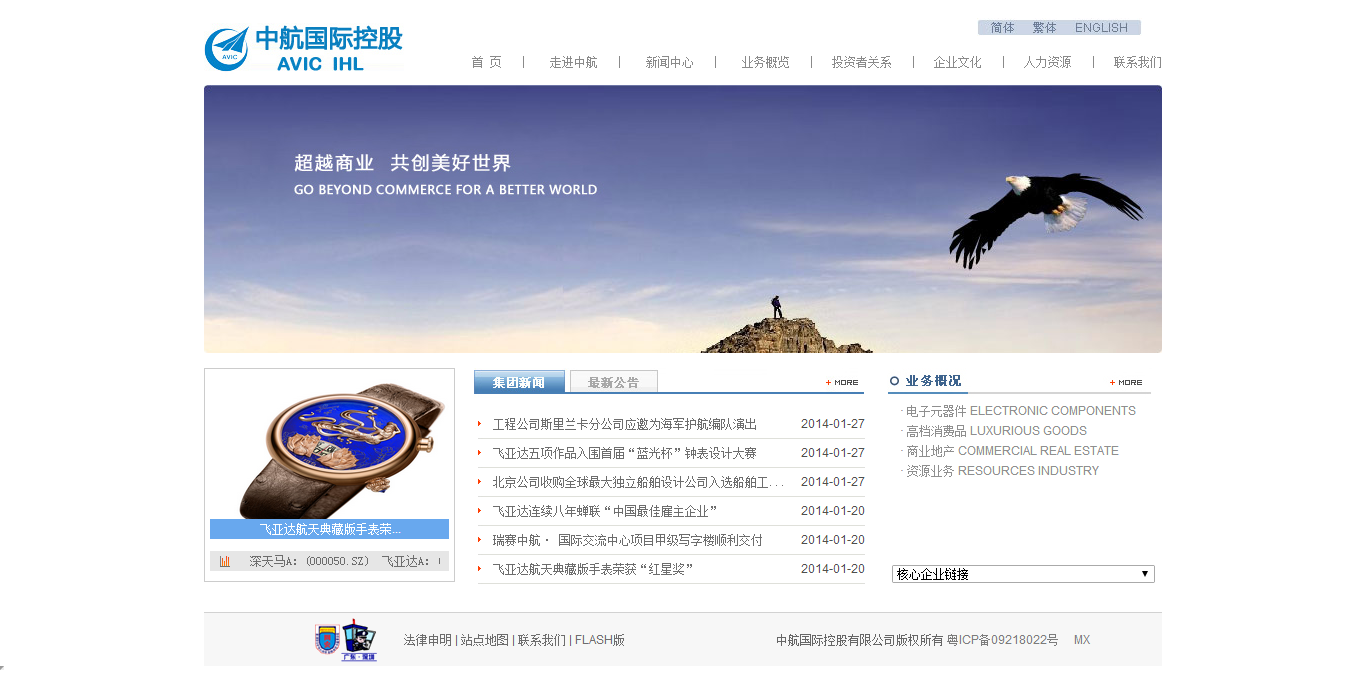Click the police shield badge icon in footer

(326, 639)
